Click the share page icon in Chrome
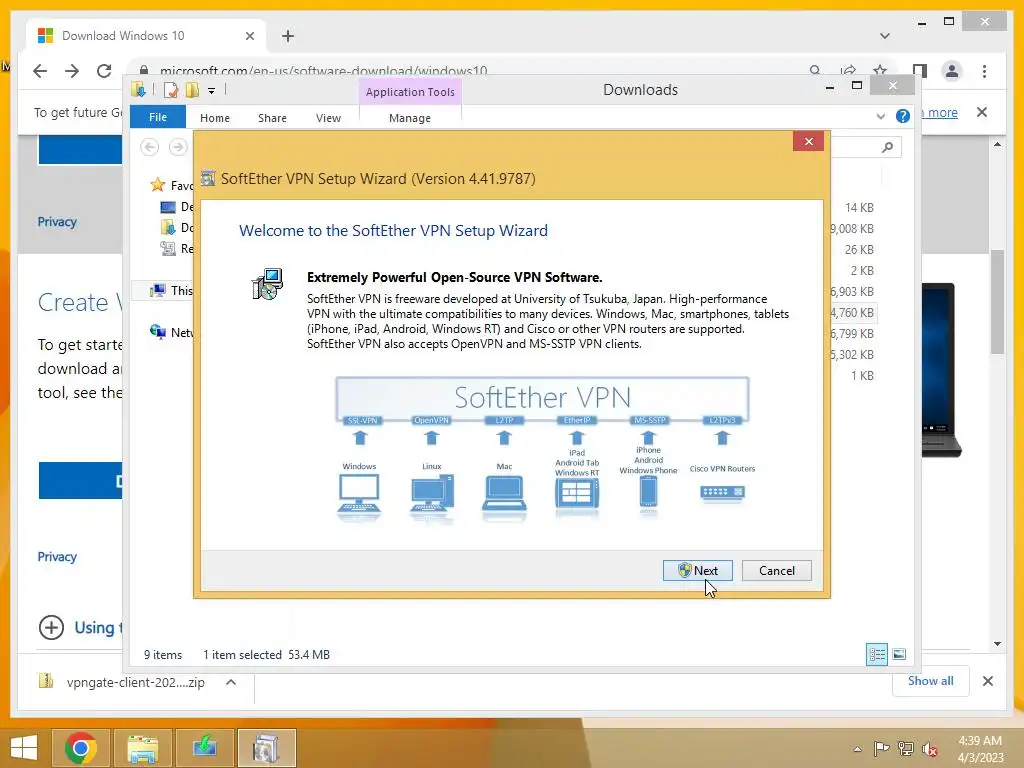The height and width of the screenshot is (768, 1024). click(848, 71)
